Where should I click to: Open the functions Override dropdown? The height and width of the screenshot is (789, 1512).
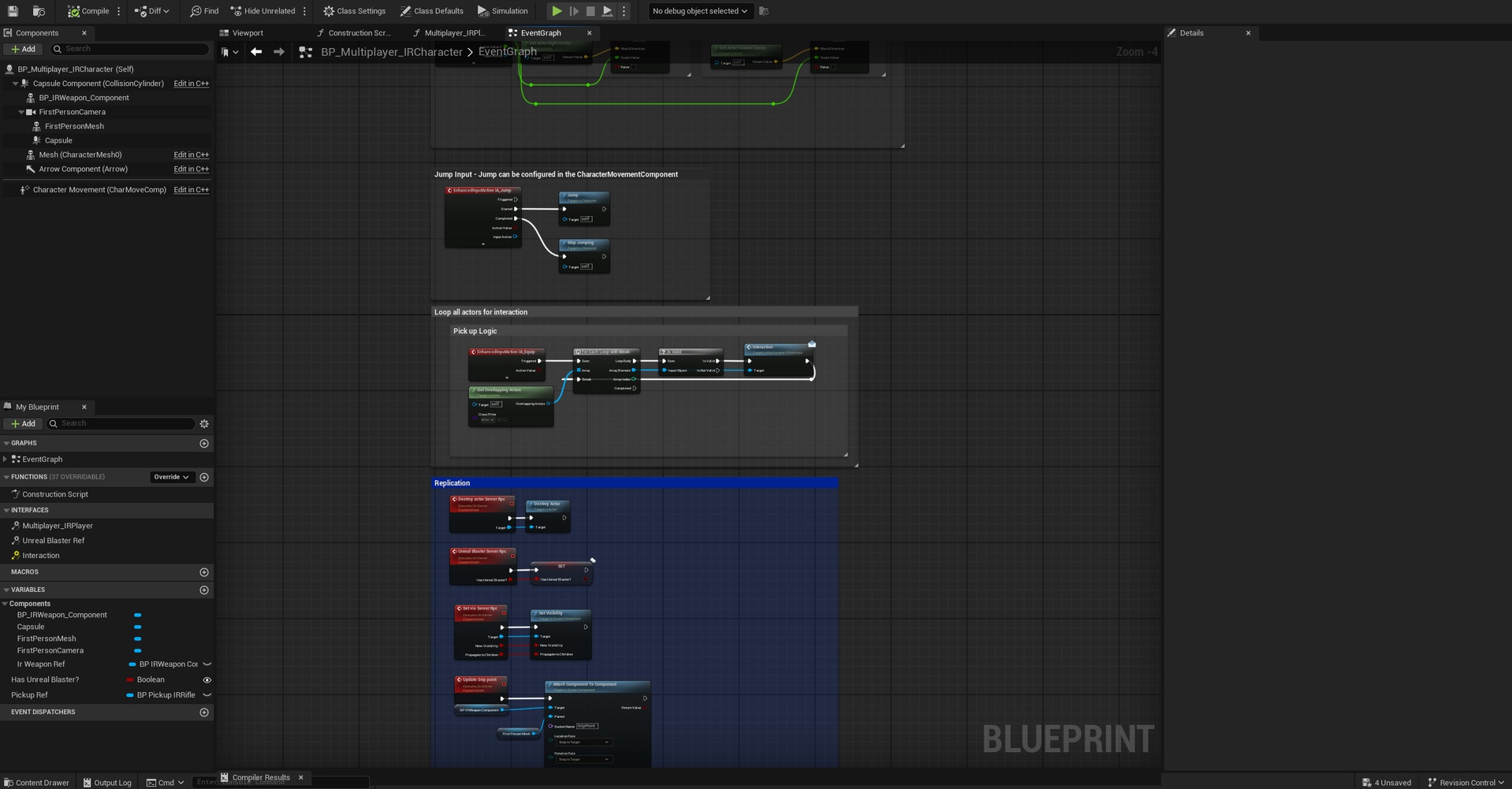click(x=171, y=477)
